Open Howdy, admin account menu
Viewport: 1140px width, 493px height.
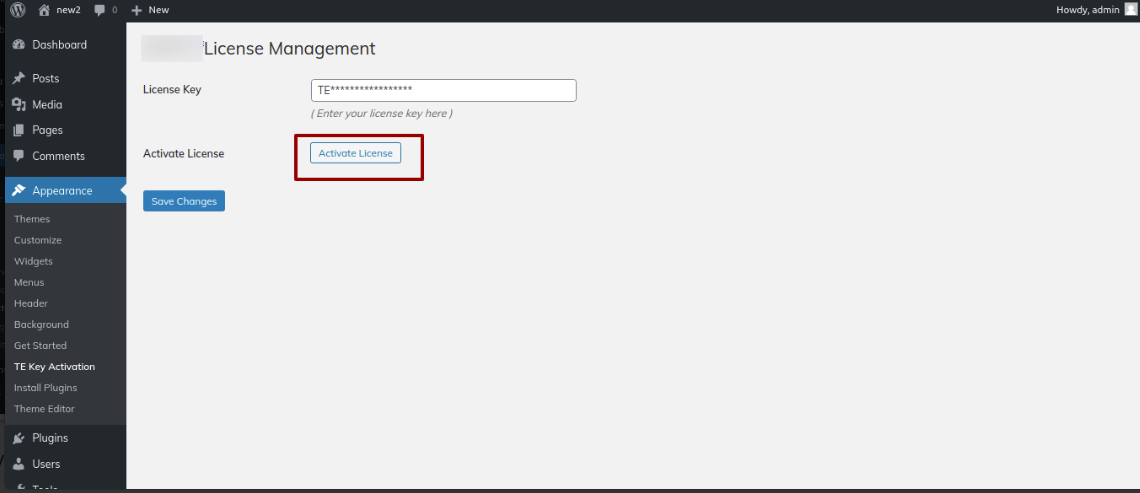[x=1088, y=9]
